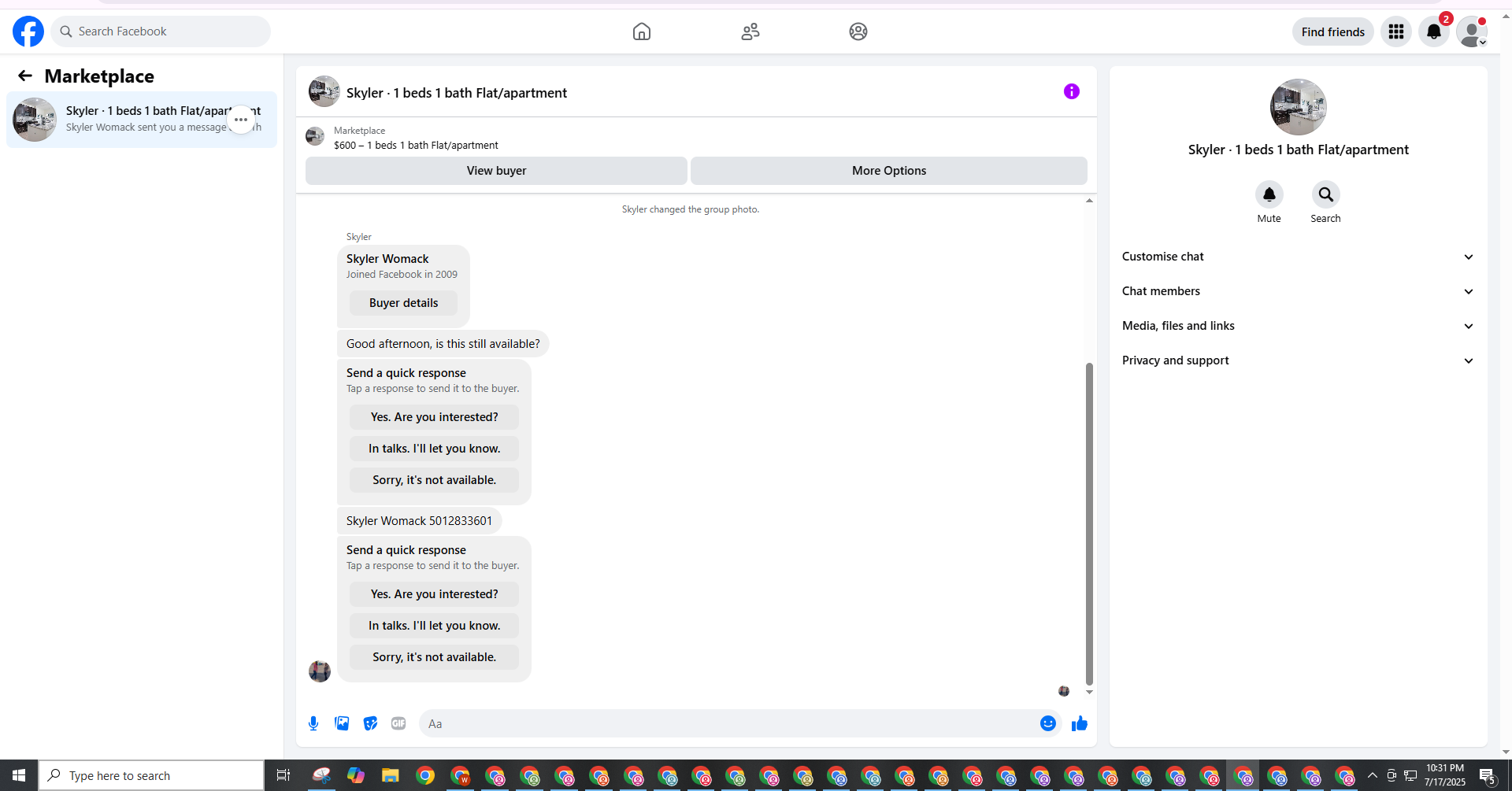Open the emoji picker in message box
Image resolution: width=1512 pixels, height=791 pixels.
coord(1048,723)
